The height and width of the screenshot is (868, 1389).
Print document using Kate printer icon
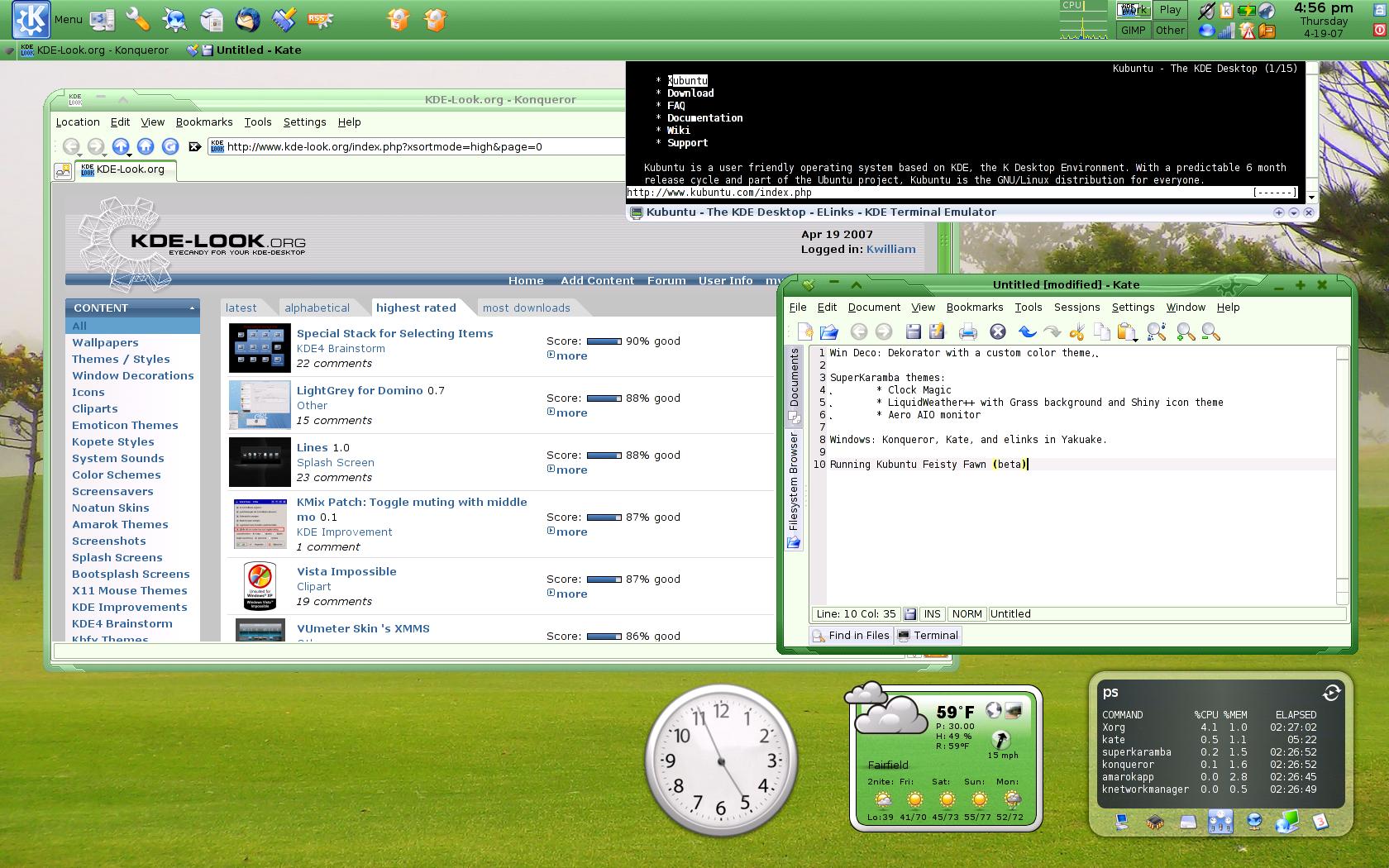pos(968,331)
